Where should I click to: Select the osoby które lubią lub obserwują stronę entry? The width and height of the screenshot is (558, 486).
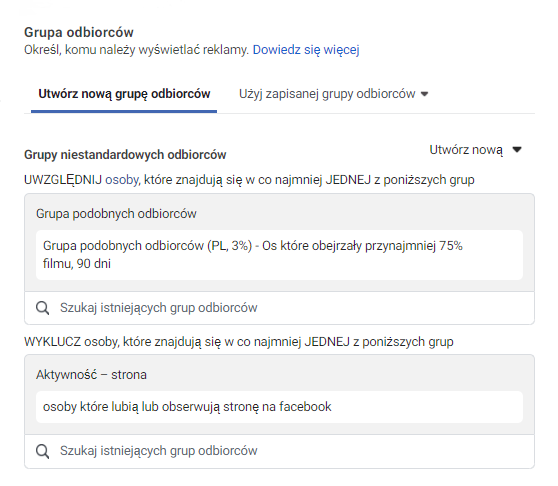click(x=279, y=407)
